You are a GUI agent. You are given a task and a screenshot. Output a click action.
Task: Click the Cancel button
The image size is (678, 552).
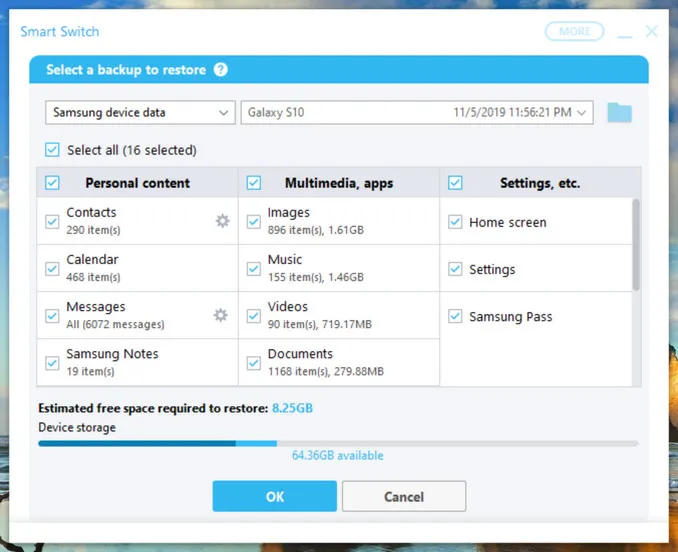tap(404, 496)
